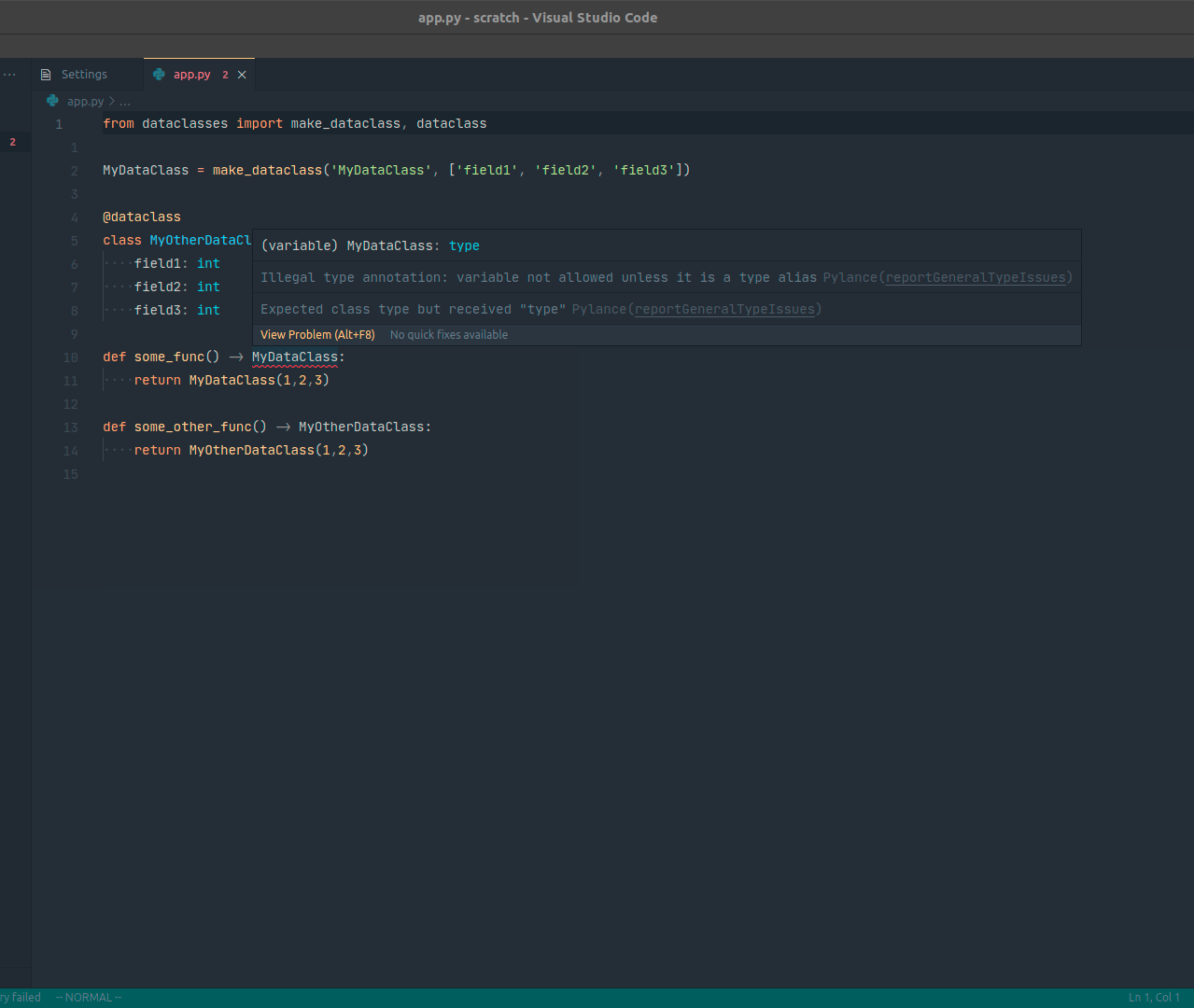Viewport: 1194px width, 1008px height.
Task: Click the chevron after app.py in breadcrumbs
Action: pyautogui.click(x=111, y=101)
